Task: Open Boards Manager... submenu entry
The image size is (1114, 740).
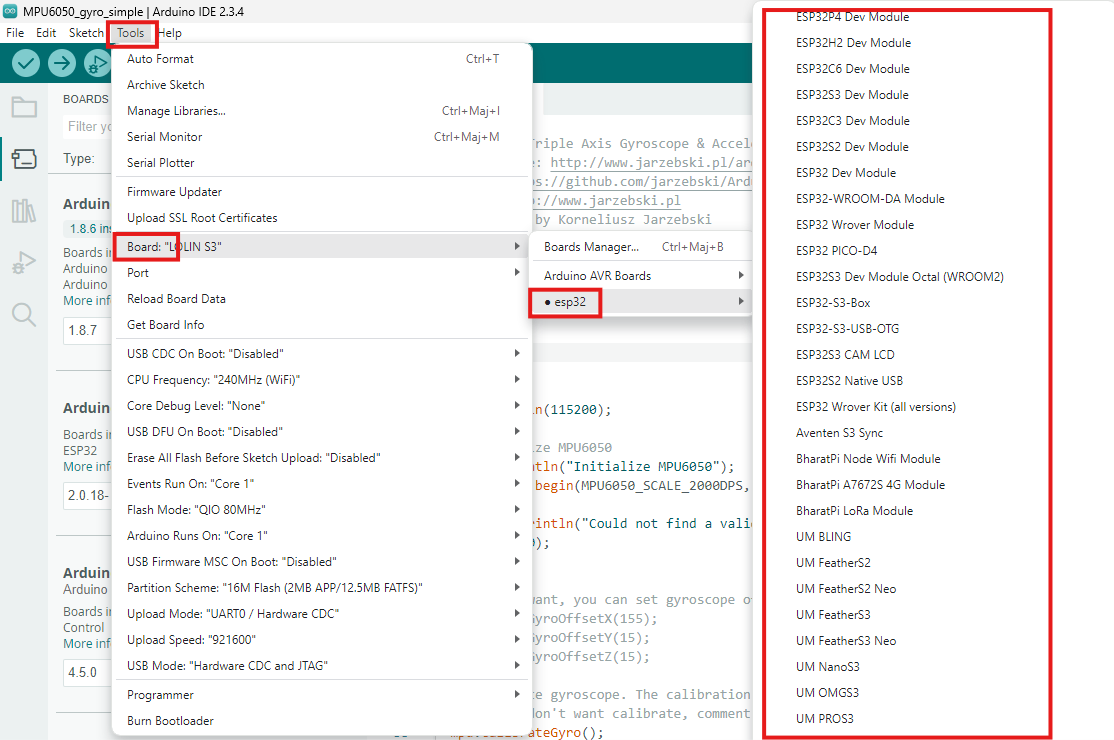Action: pos(642,247)
